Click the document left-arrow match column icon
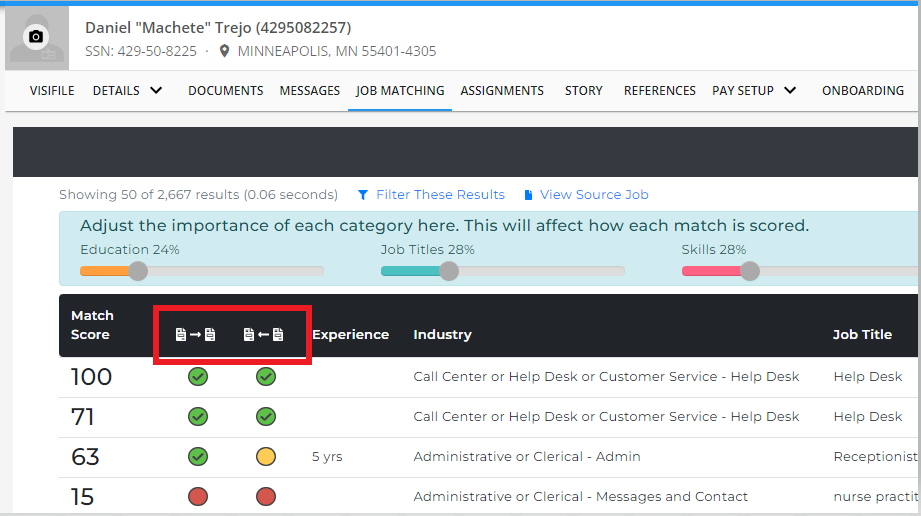 click(x=264, y=334)
